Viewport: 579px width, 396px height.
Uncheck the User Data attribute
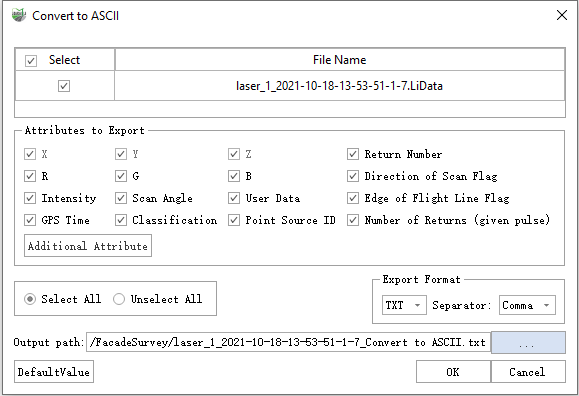(234, 198)
